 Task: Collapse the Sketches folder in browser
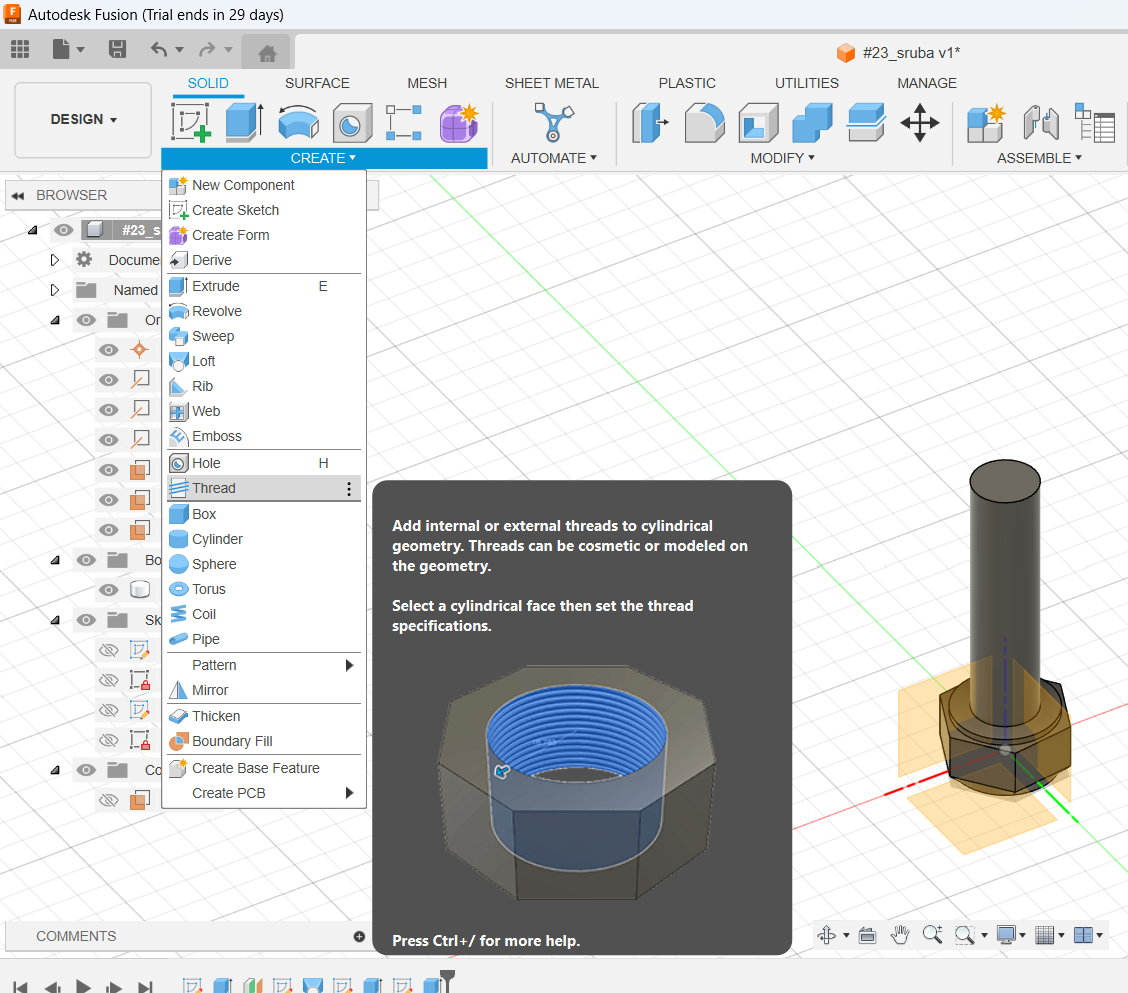click(x=55, y=620)
